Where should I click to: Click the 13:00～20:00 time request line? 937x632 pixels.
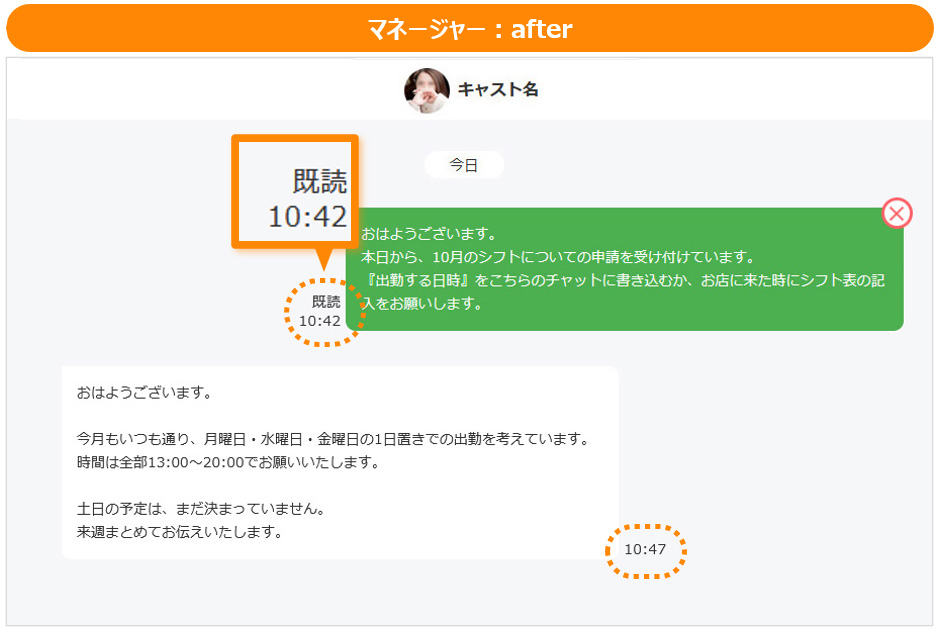[228, 462]
